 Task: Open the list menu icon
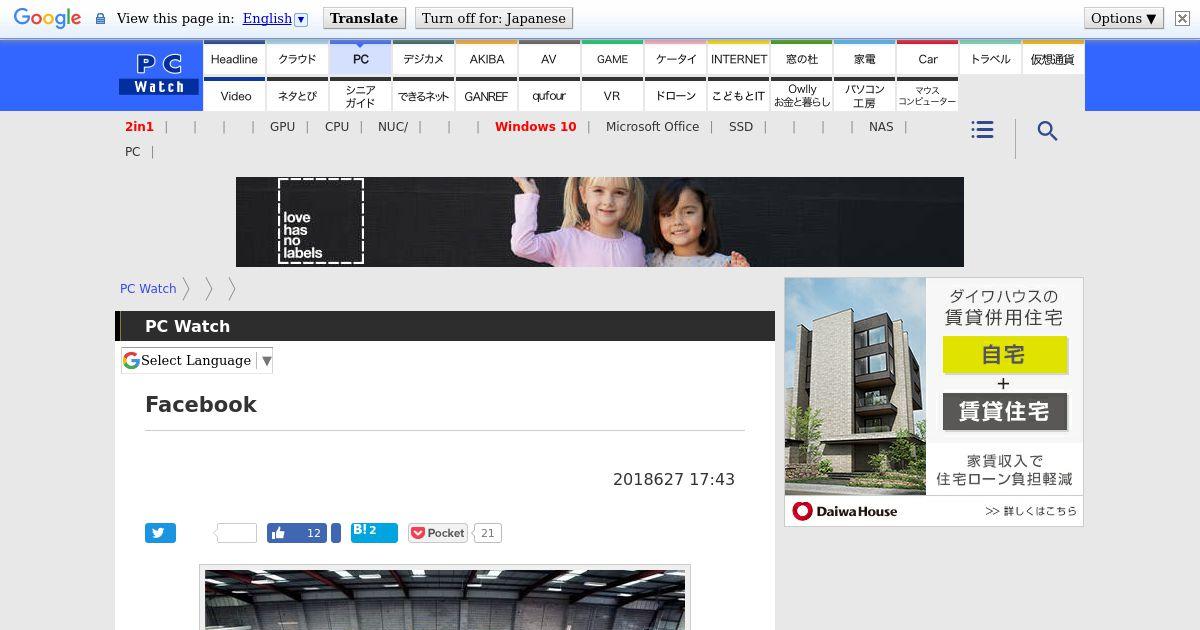(982, 130)
